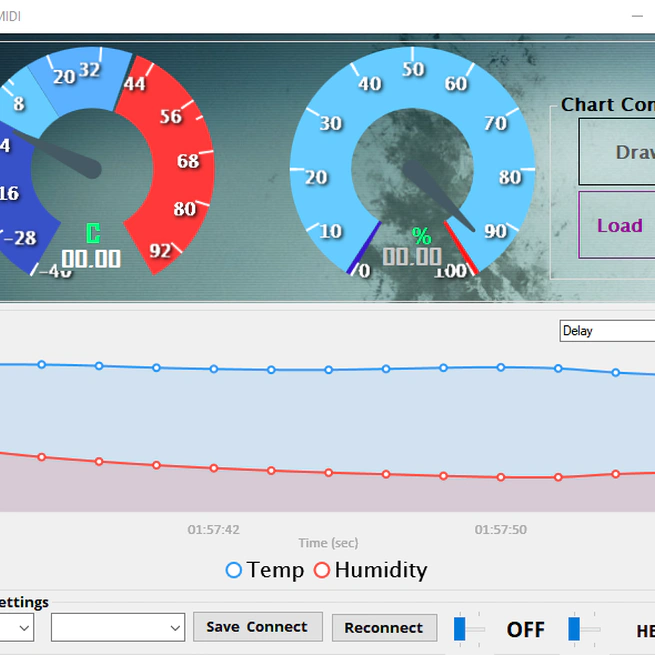The width and height of the screenshot is (655, 655).
Task: Click the green C unit symbol
Action: coord(93,234)
